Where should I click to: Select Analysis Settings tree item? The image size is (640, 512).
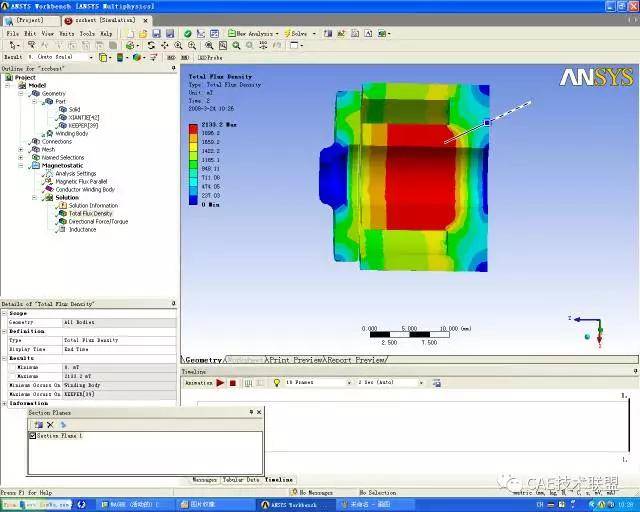click(76, 174)
